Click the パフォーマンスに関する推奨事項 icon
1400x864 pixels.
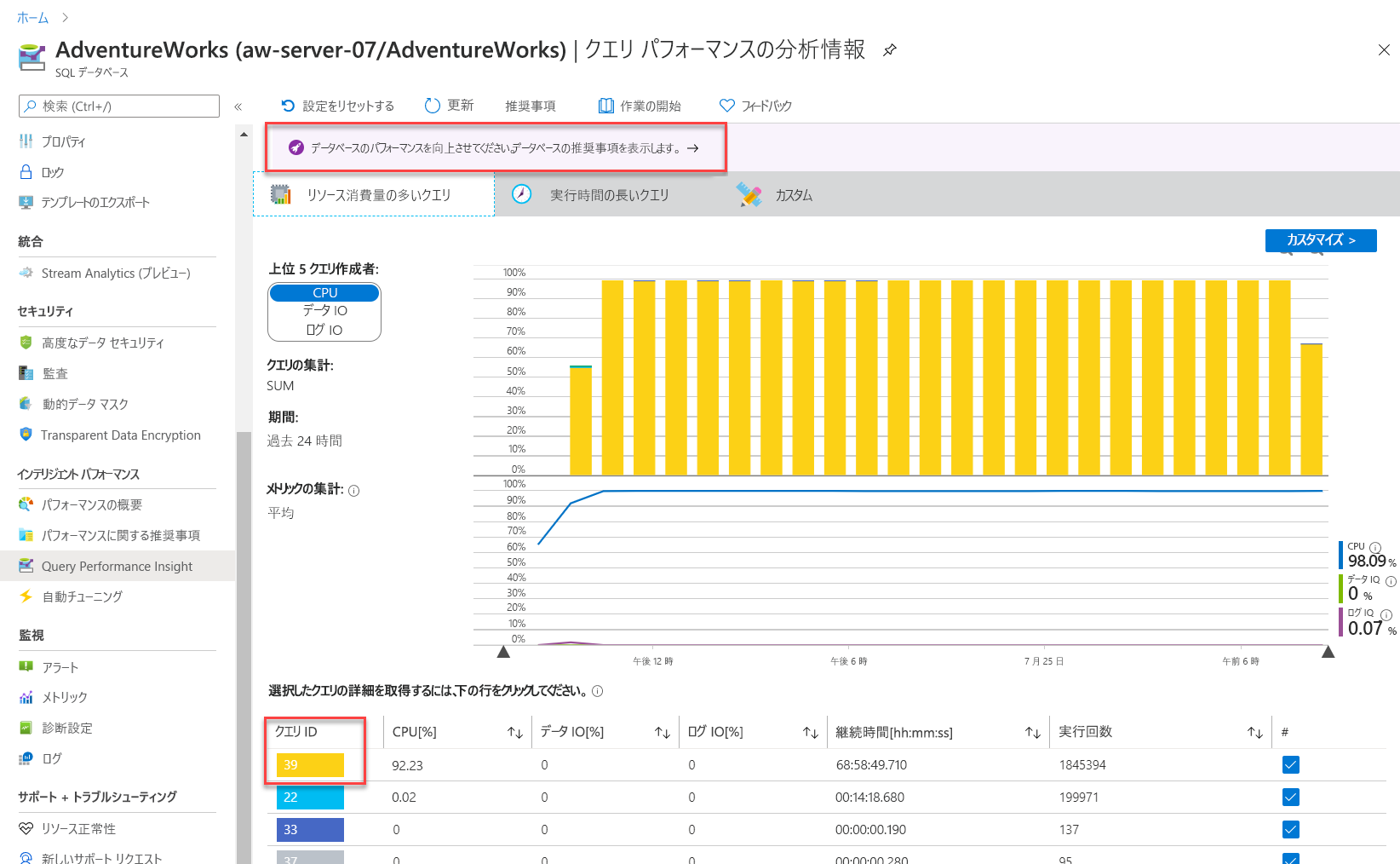click(26, 535)
